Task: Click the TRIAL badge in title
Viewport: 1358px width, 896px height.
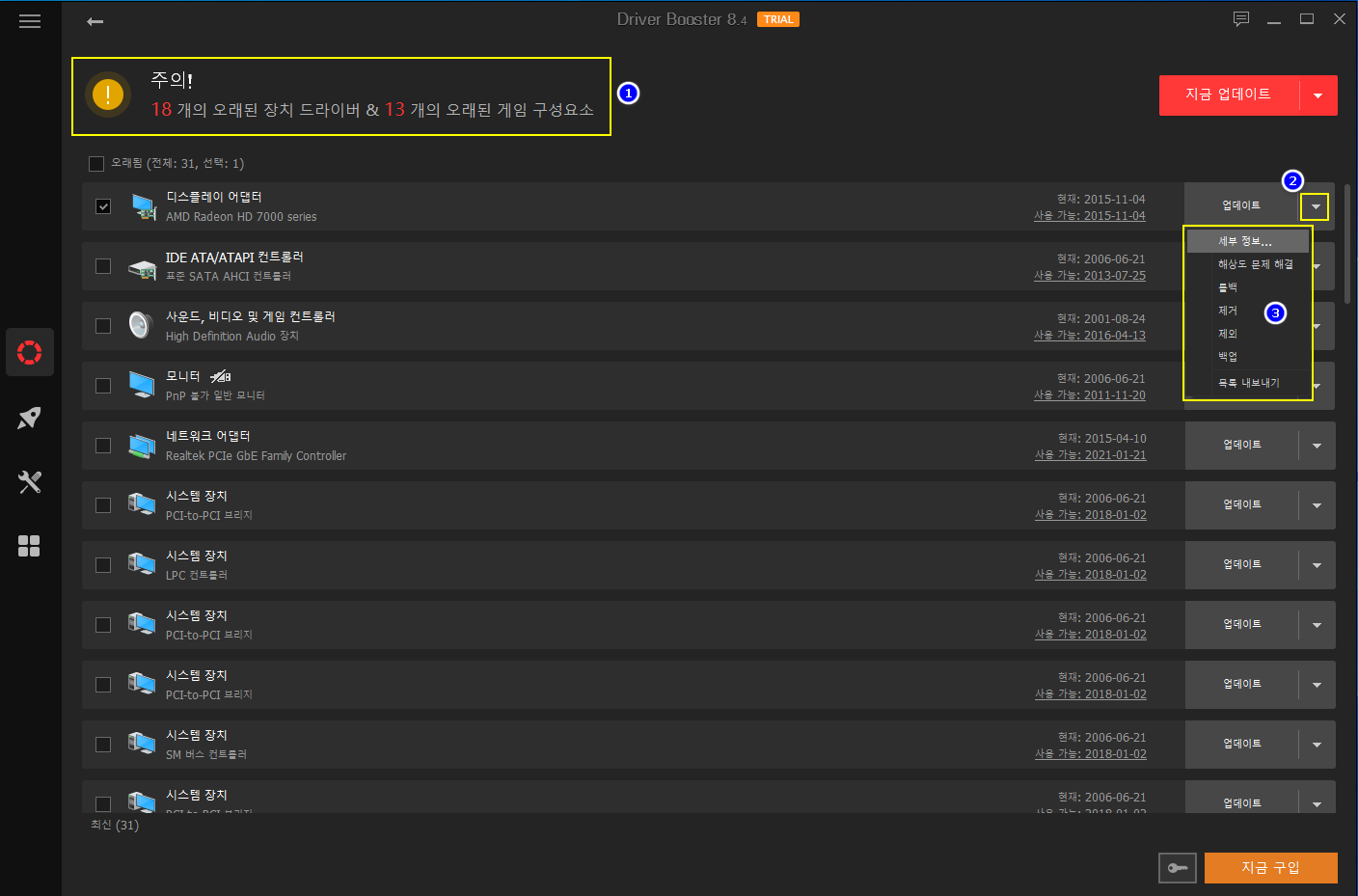Action: (778, 19)
